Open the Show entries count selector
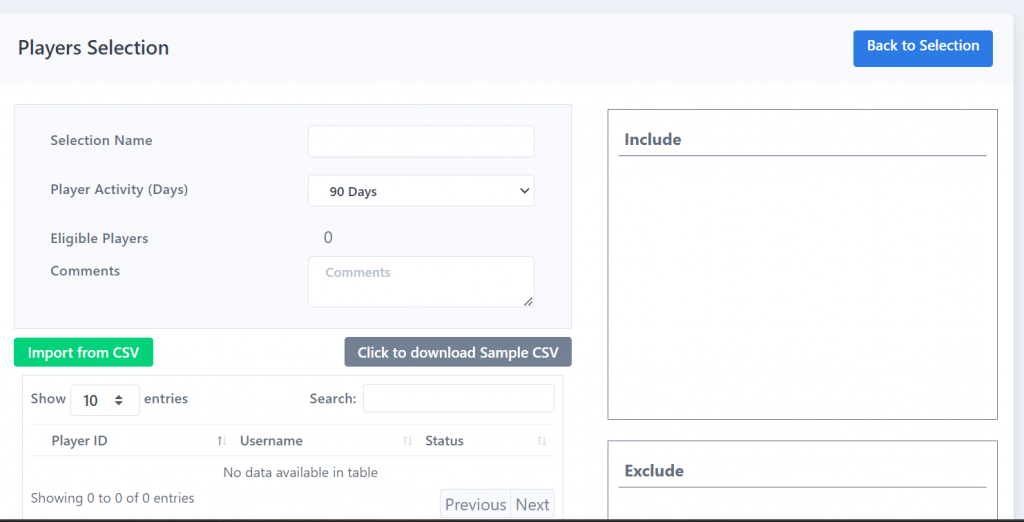The image size is (1024, 522). coord(104,400)
